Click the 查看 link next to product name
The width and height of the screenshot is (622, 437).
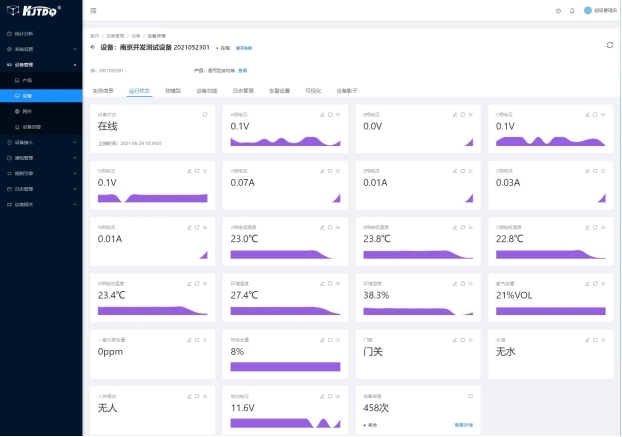tap(242, 70)
